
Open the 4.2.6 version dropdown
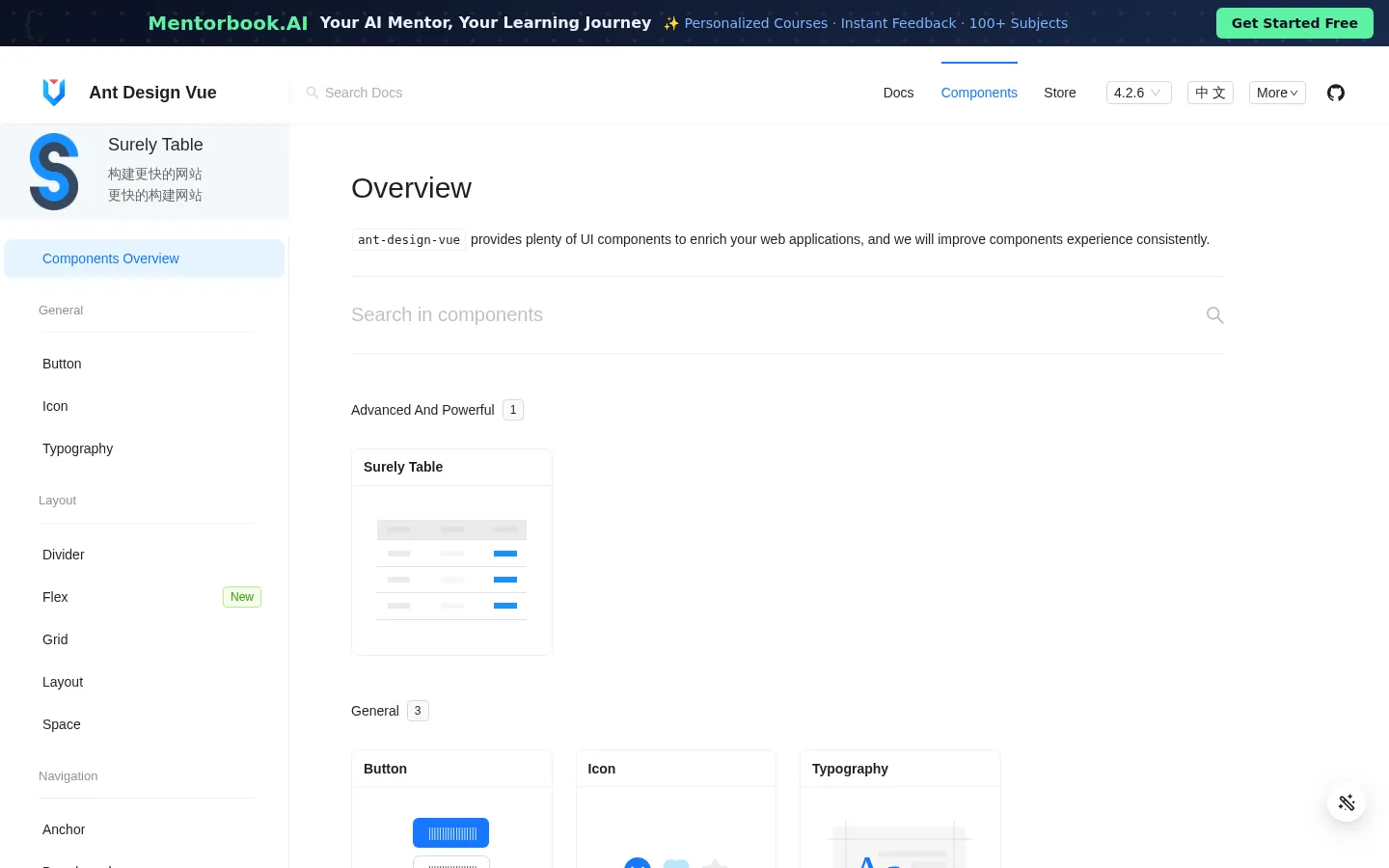pos(1138,93)
